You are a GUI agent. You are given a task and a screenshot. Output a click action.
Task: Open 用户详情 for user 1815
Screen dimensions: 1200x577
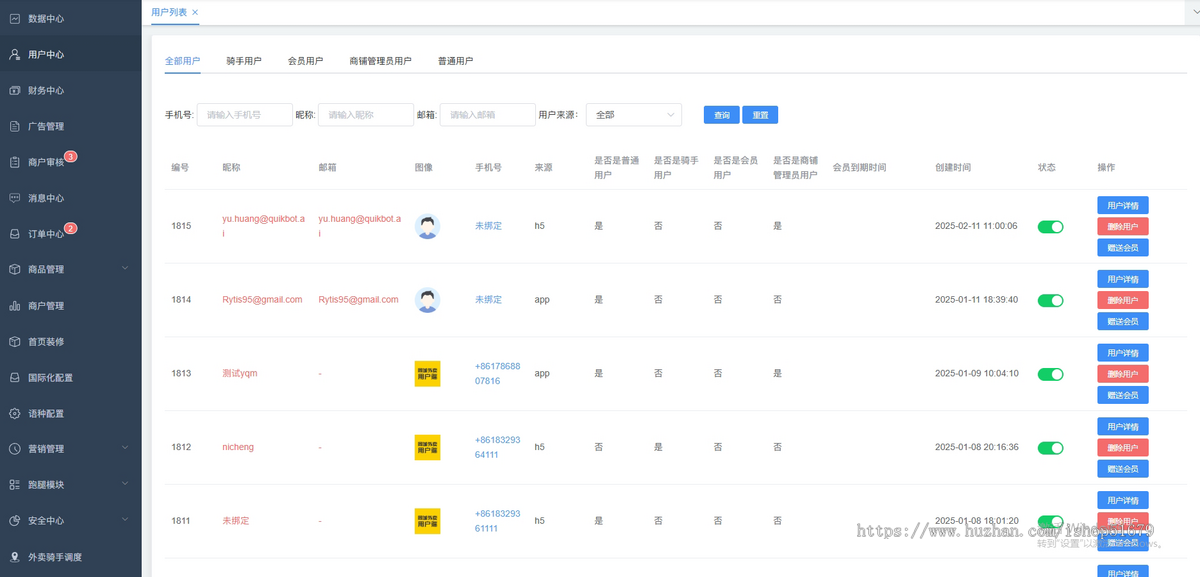pyautogui.click(x=1123, y=205)
